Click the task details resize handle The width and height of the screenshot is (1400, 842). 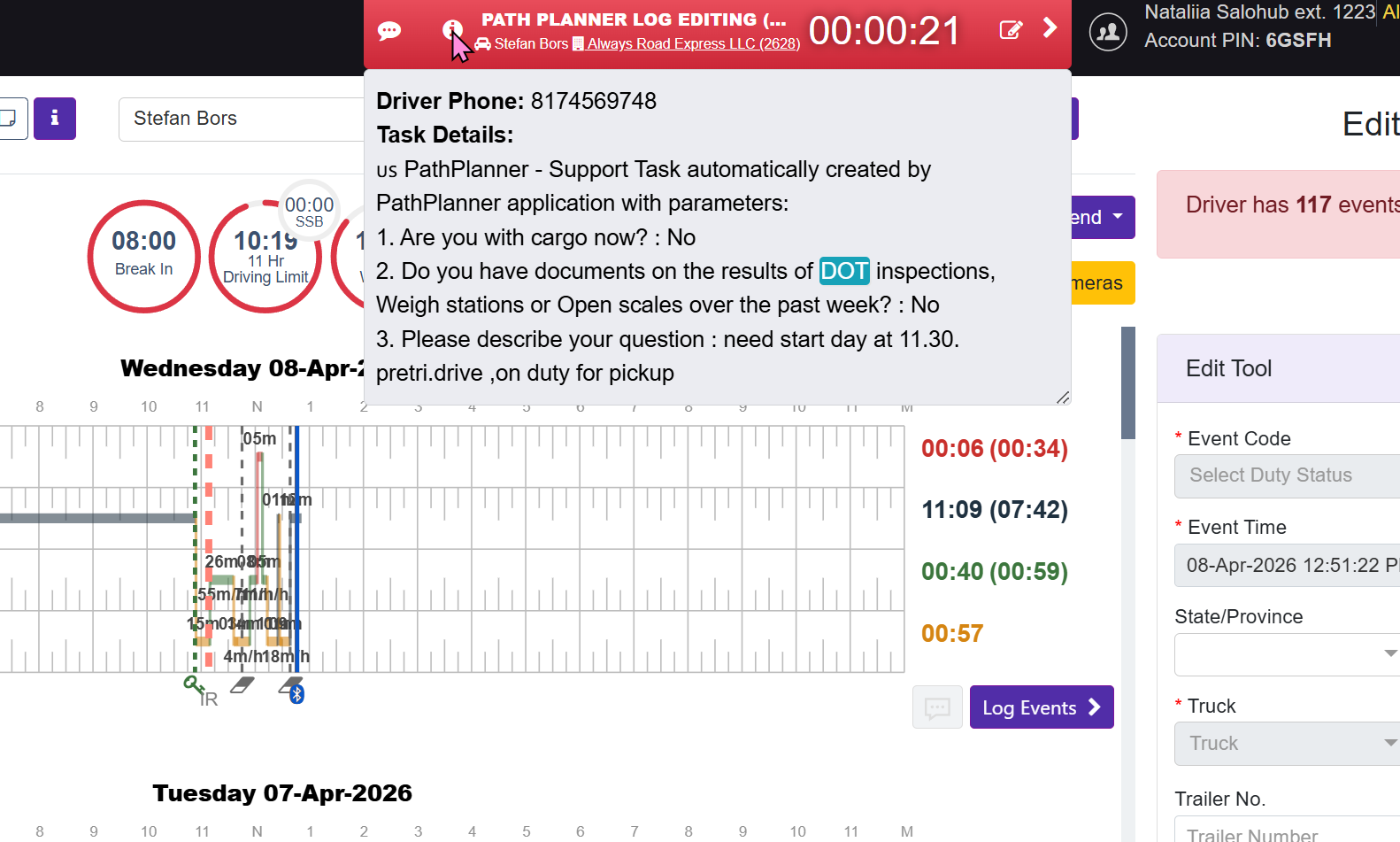[x=1063, y=398]
